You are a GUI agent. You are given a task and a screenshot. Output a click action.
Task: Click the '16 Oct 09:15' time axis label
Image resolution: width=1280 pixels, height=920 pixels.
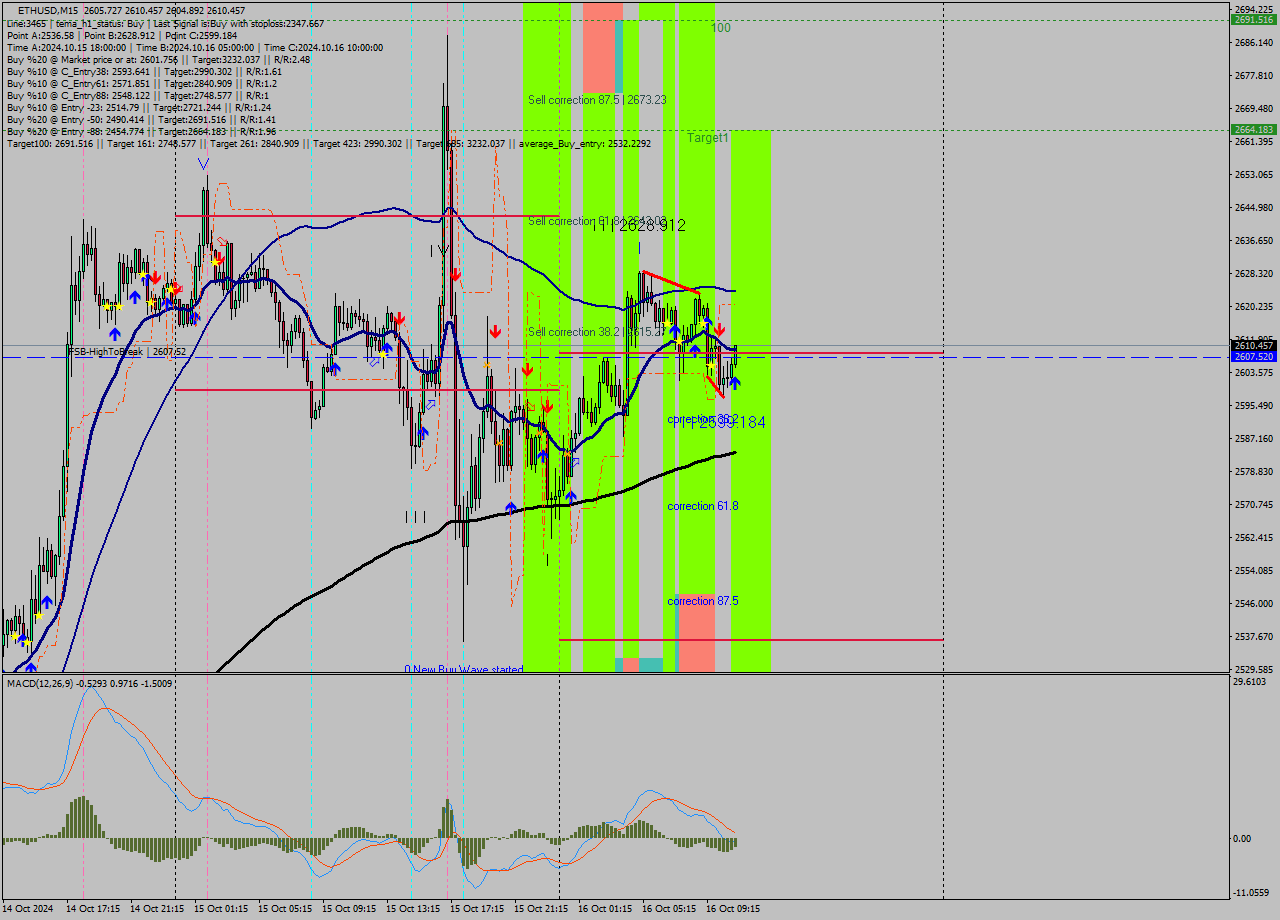coord(732,909)
